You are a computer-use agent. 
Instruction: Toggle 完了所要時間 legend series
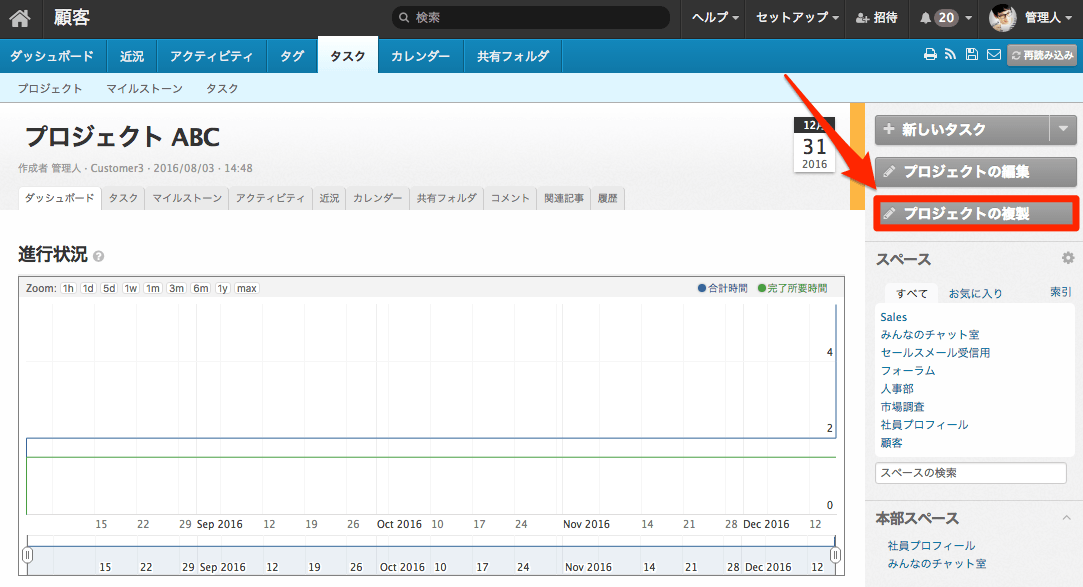coord(792,289)
